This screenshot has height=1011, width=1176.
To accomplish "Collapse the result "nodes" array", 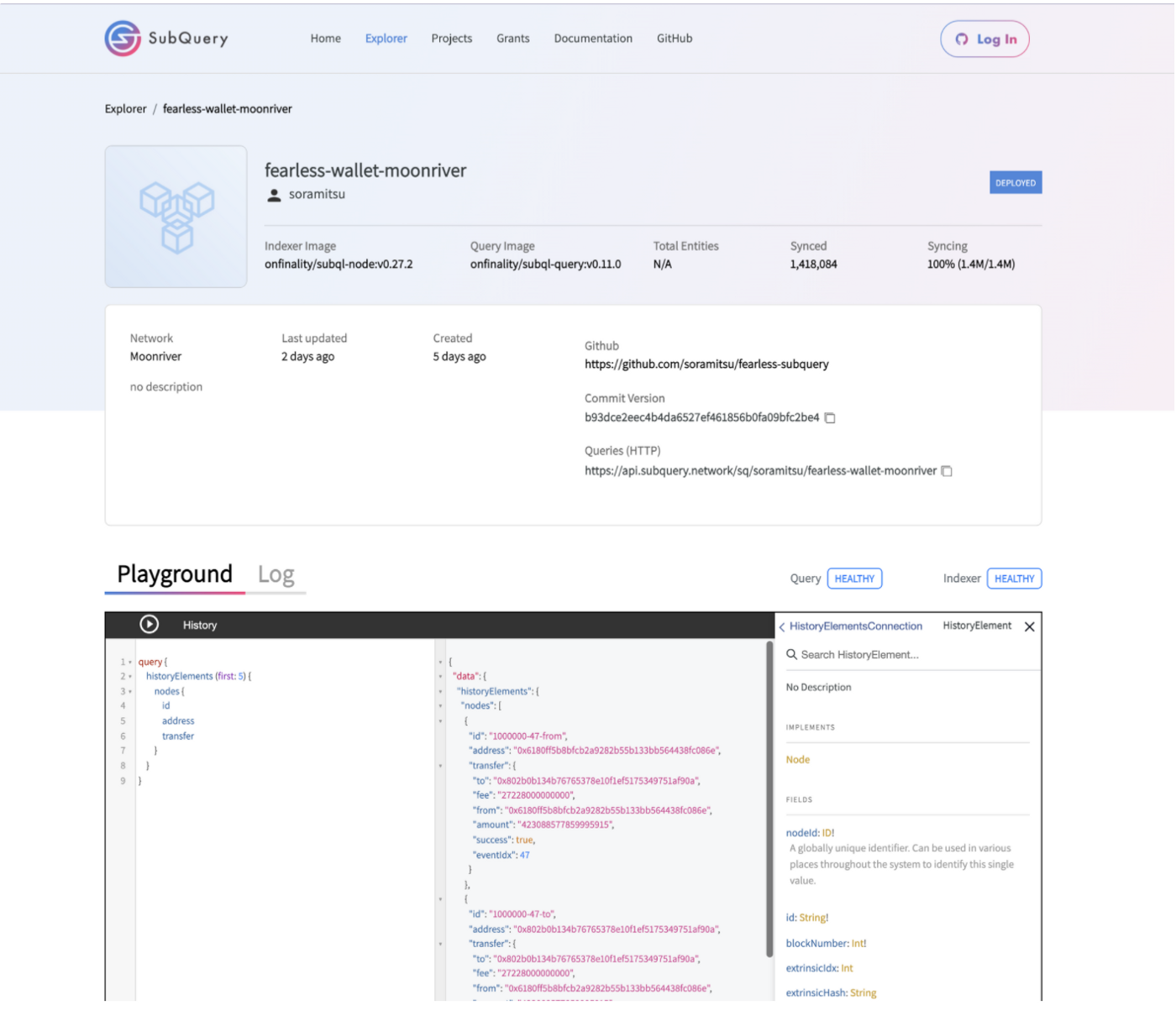I will [x=440, y=706].
